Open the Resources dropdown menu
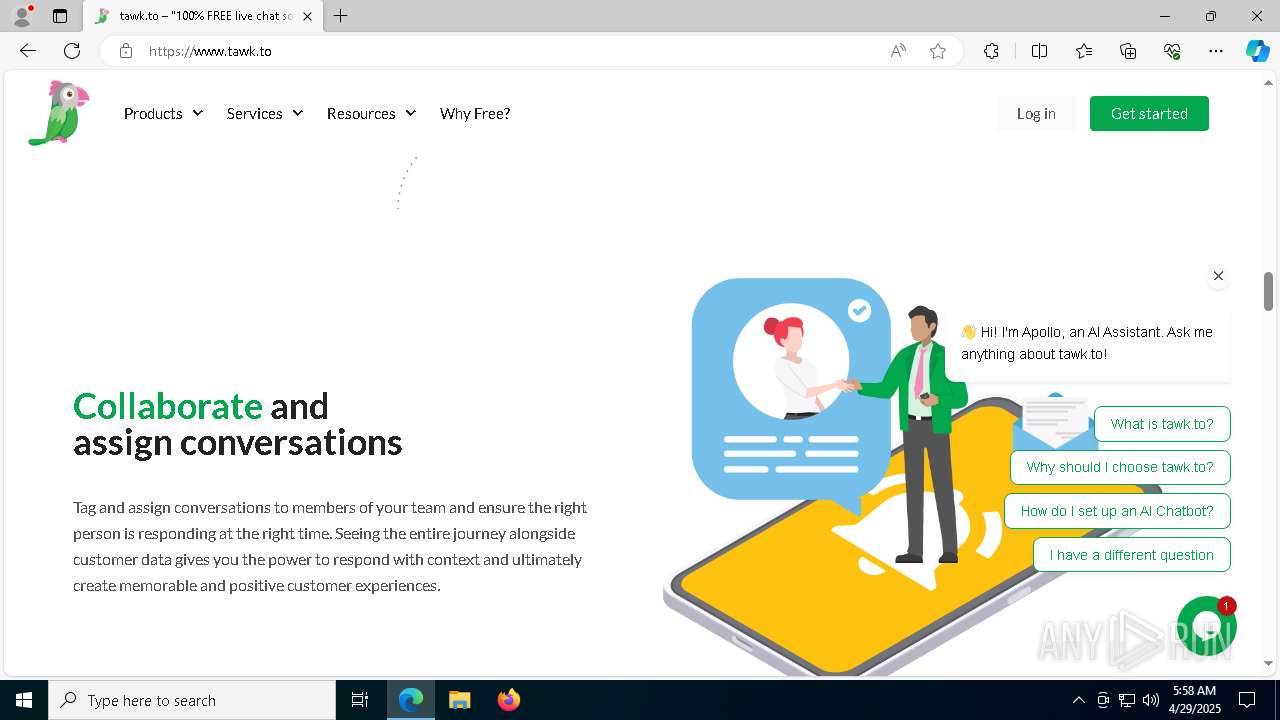The height and width of the screenshot is (720, 1280). pos(371,114)
